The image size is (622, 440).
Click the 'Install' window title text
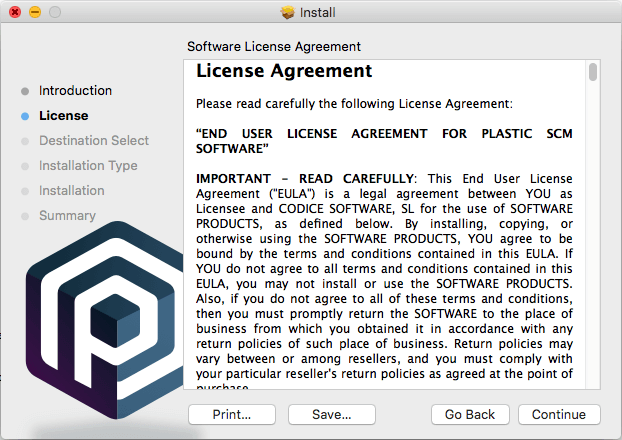point(317,12)
